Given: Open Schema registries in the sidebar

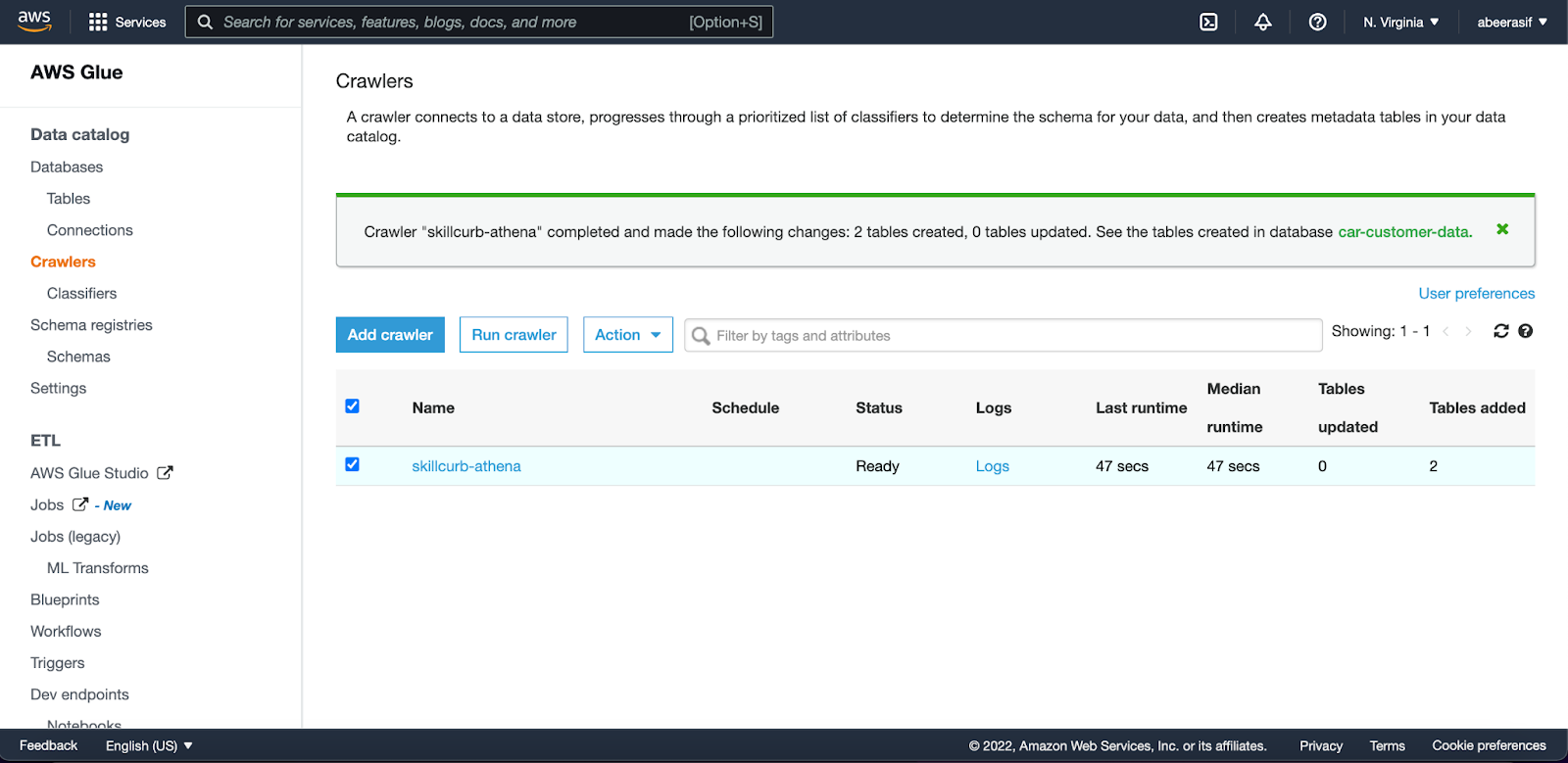Looking at the screenshot, I should click(91, 325).
